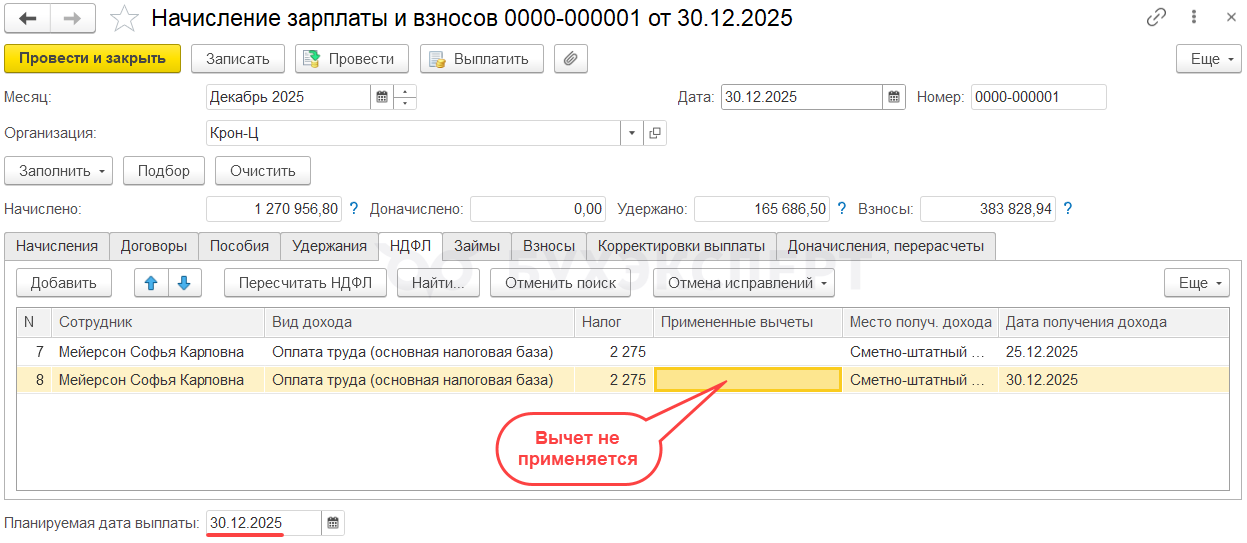Click the Удержано value 165 686,50
Image resolution: width=1247 pixels, height=543 pixels.
pos(762,208)
